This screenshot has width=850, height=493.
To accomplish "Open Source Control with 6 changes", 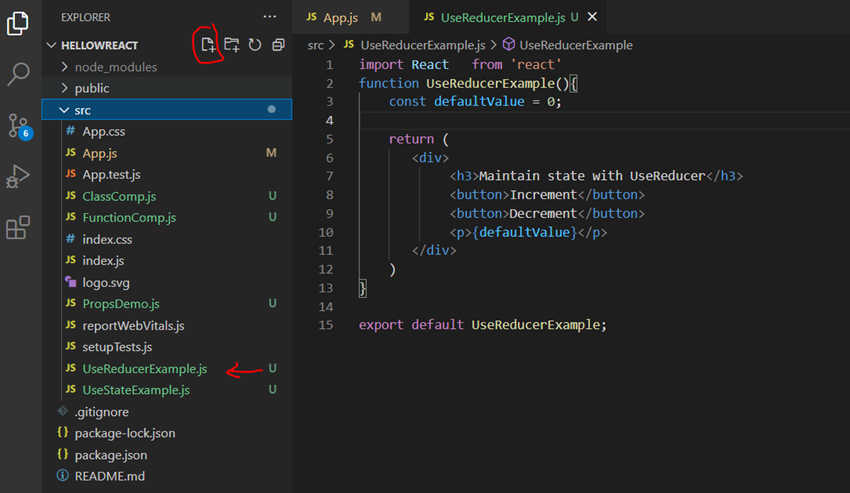I will click(x=20, y=126).
